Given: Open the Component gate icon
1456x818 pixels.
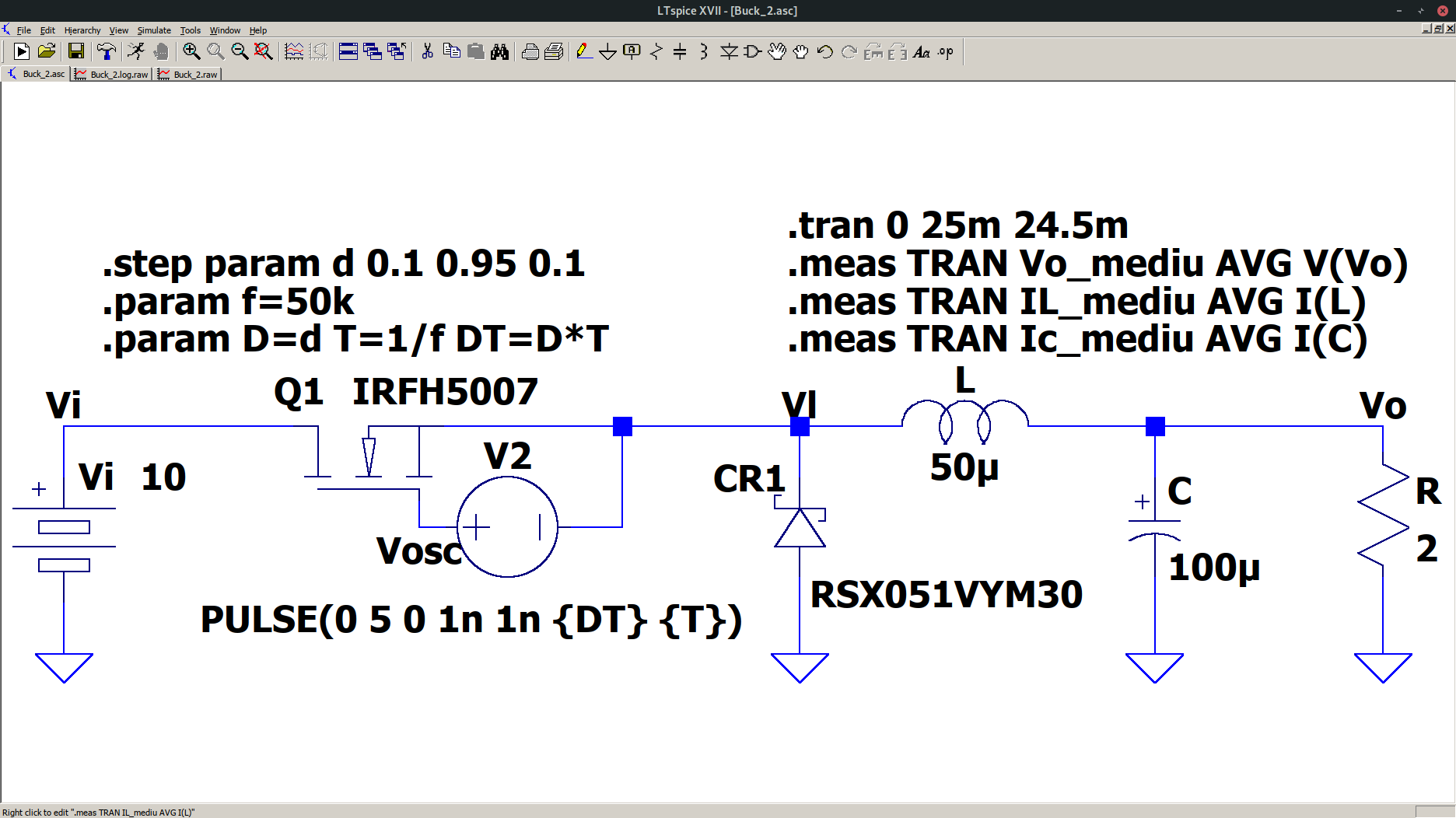Looking at the screenshot, I should click(753, 51).
